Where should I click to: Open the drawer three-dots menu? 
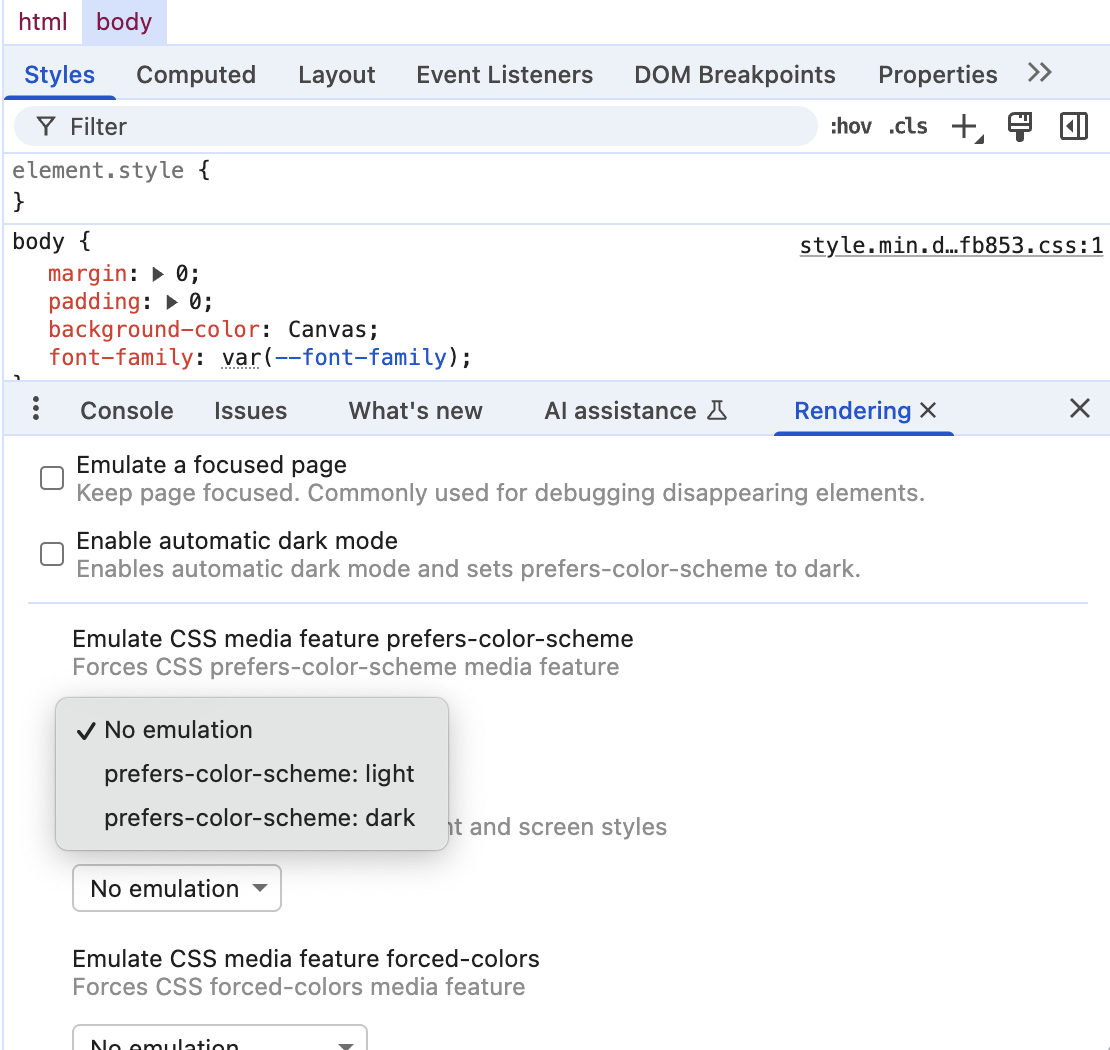click(x=36, y=409)
